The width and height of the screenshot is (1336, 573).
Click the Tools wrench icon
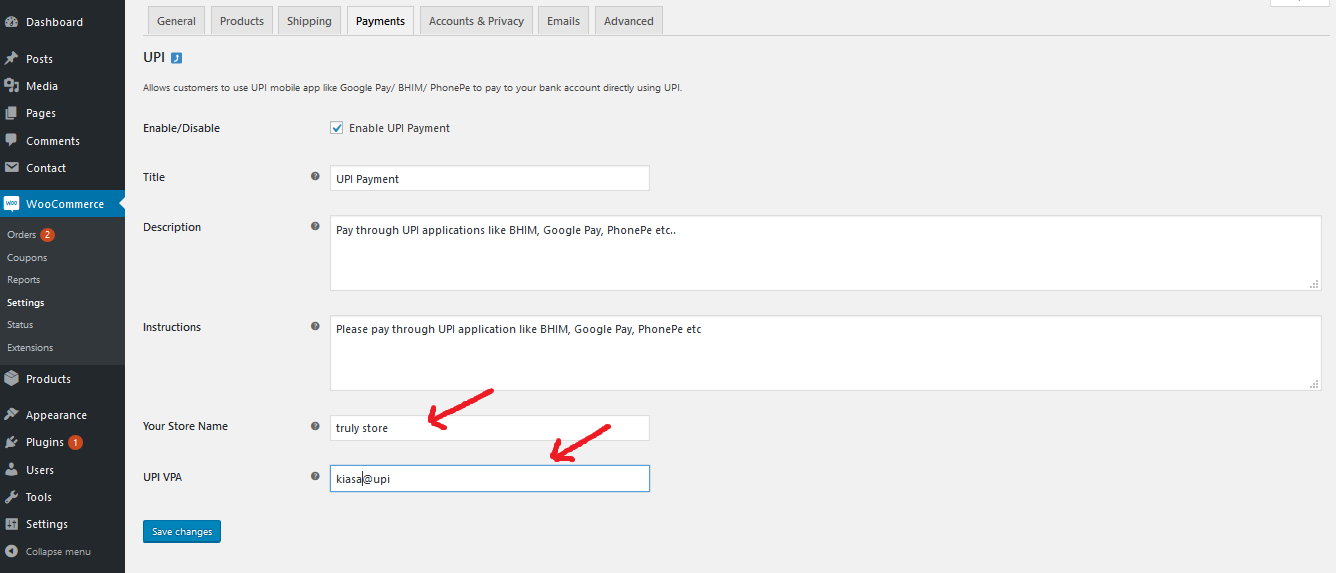tap(12, 497)
